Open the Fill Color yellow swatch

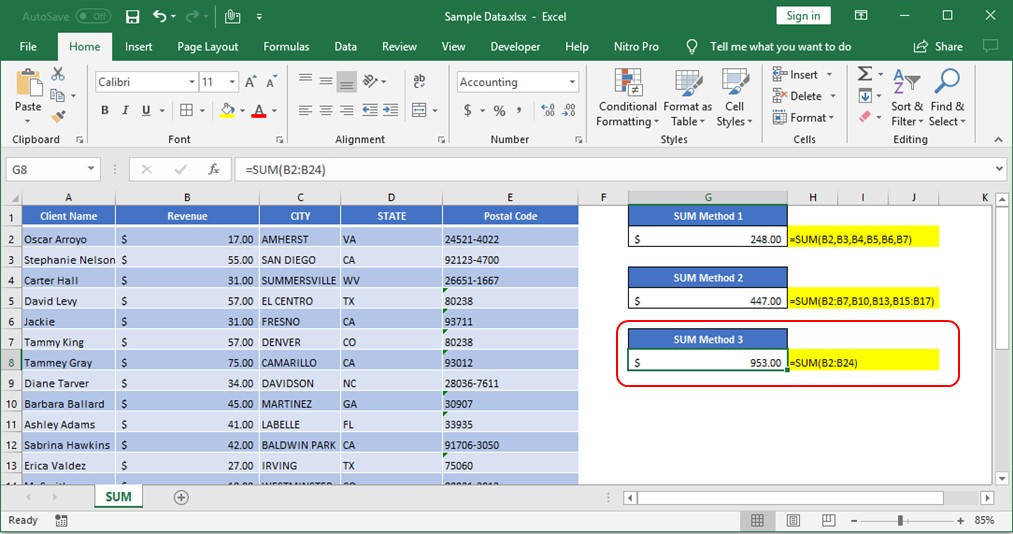point(227,110)
